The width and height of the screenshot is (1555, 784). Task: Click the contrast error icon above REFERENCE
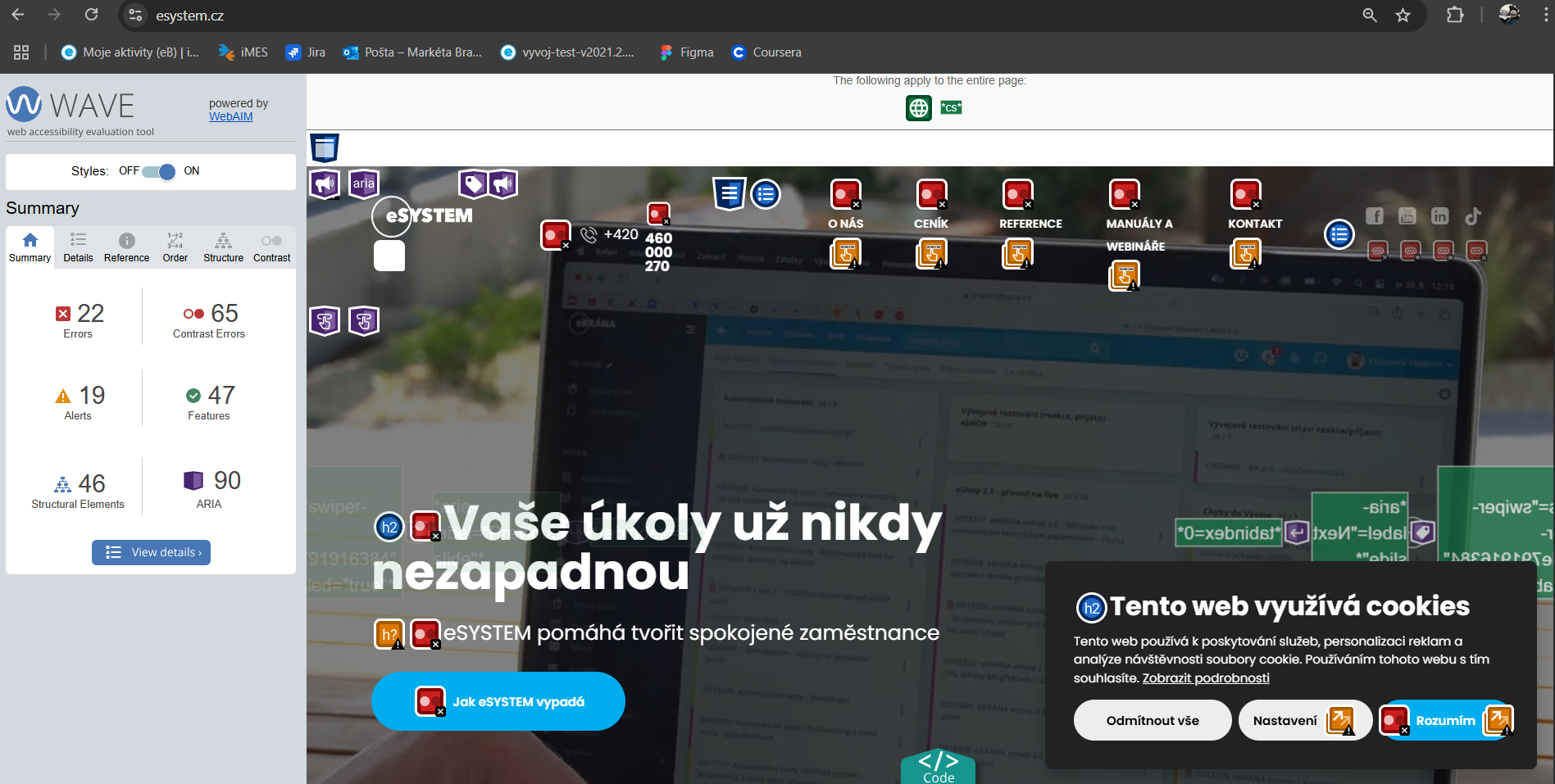[x=1018, y=195]
